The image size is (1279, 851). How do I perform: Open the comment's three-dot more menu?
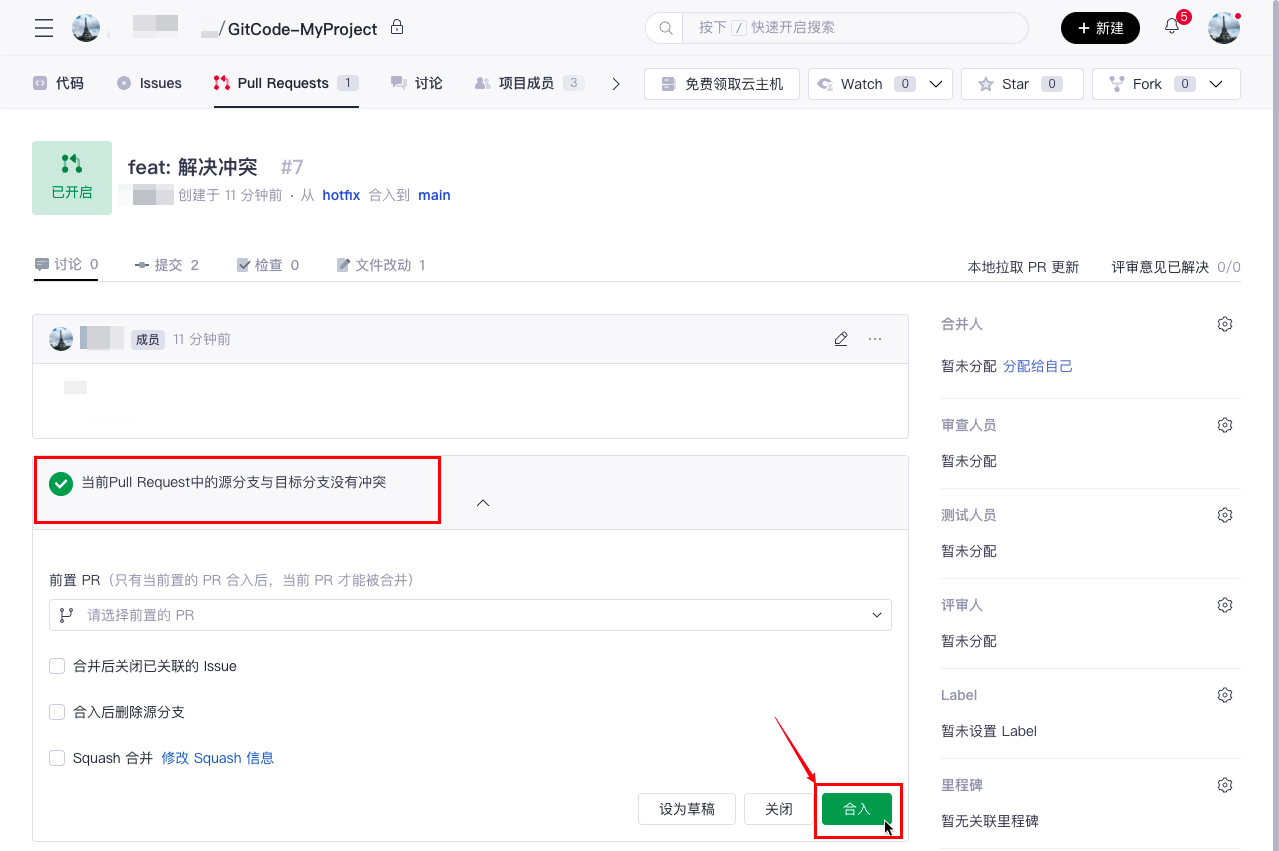pyautogui.click(x=875, y=339)
